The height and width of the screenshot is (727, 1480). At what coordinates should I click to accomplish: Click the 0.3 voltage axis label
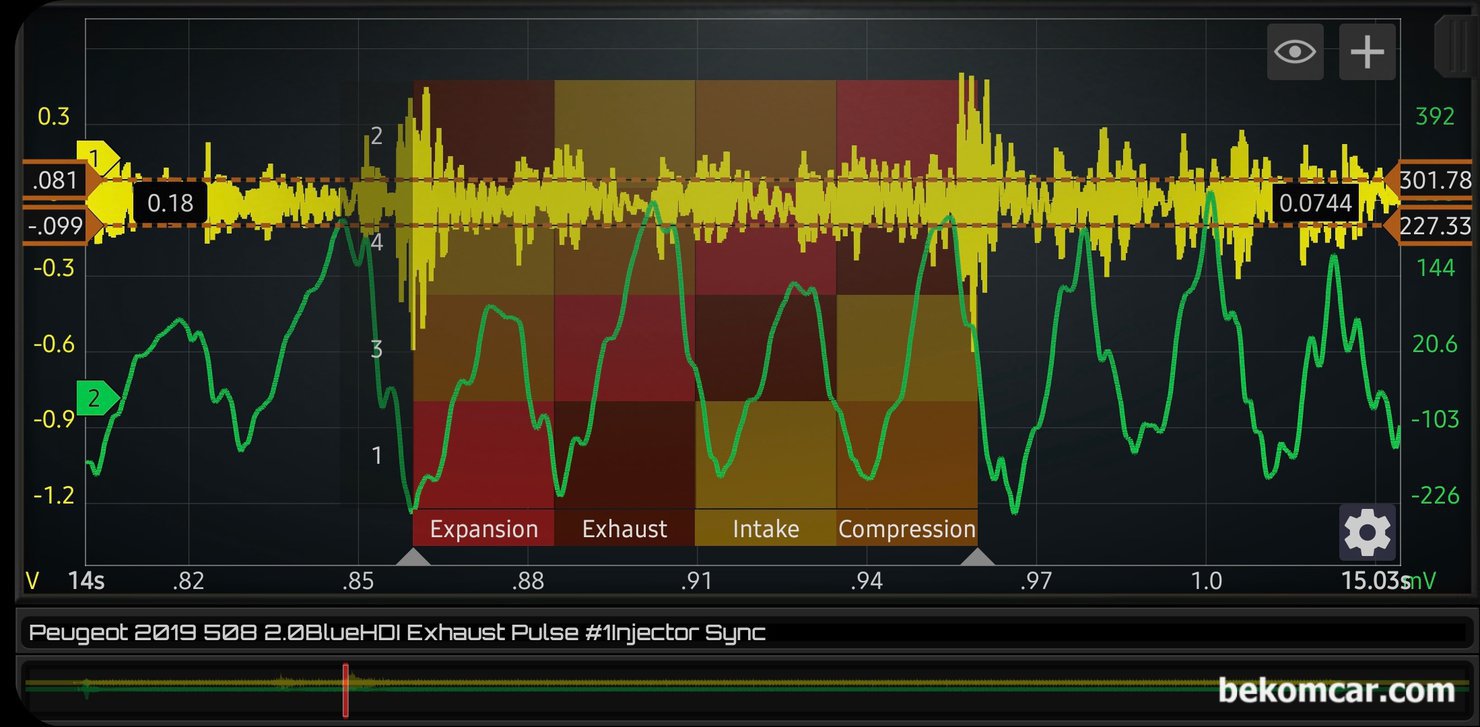[54, 117]
